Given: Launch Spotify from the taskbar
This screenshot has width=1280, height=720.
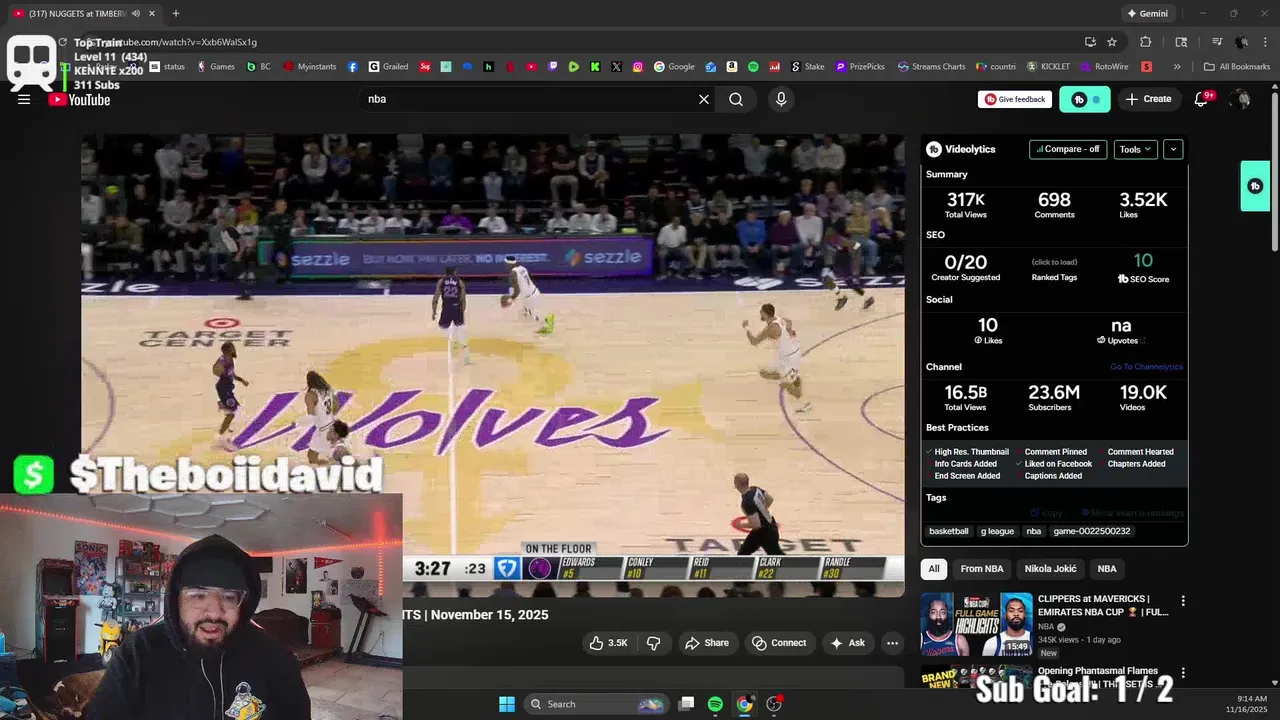Looking at the screenshot, I should pos(715,704).
